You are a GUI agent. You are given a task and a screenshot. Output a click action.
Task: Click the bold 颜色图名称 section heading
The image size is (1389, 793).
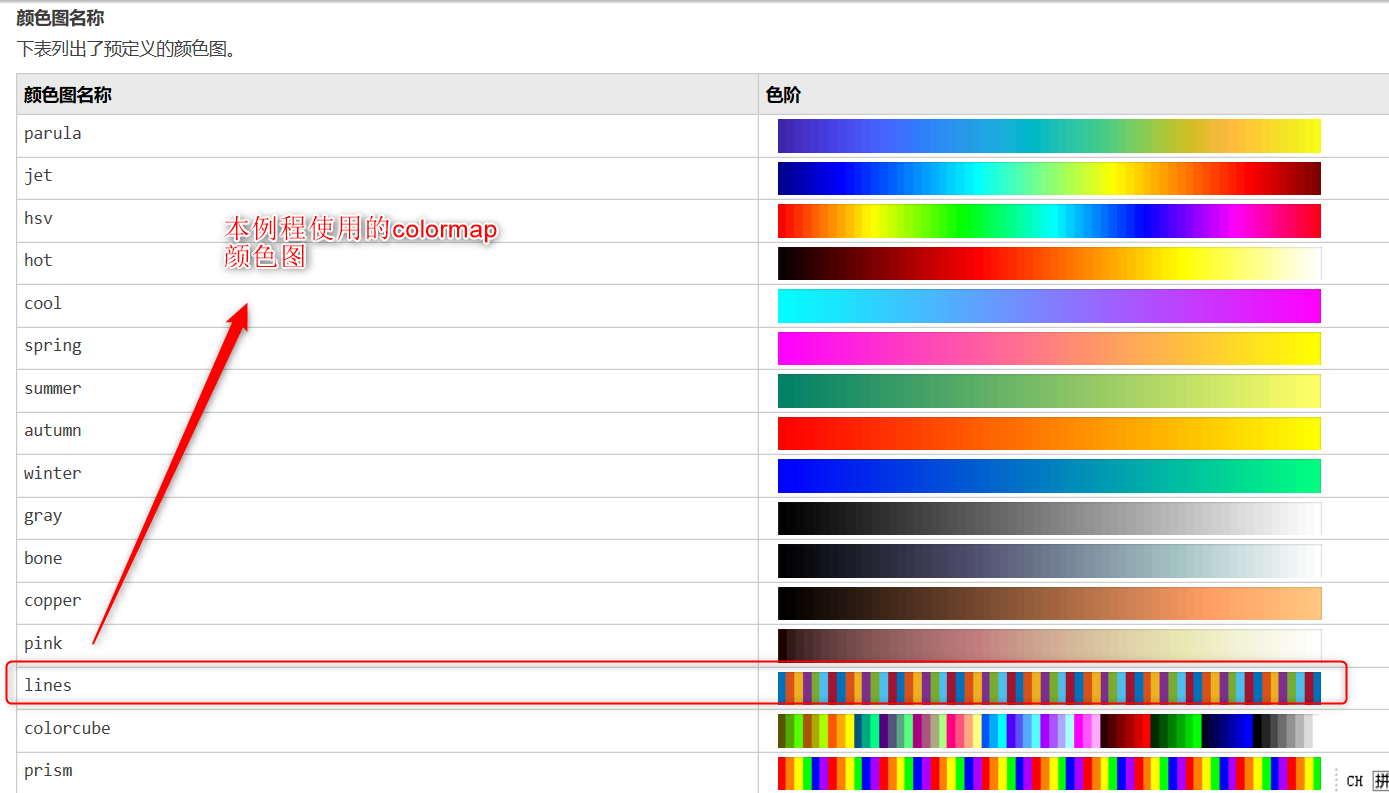[x=60, y=18]
